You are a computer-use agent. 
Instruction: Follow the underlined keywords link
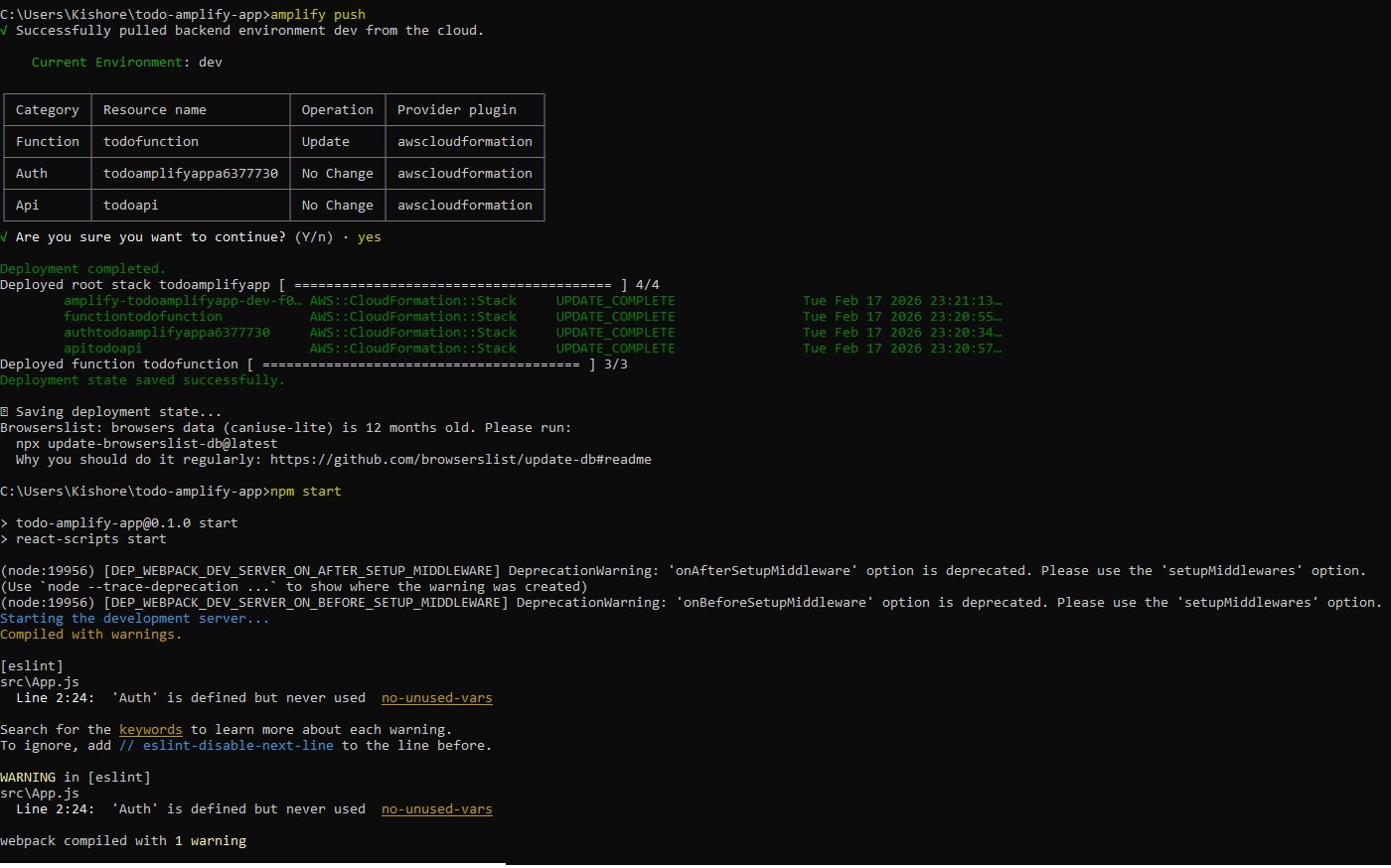click(x=150, y=730)
